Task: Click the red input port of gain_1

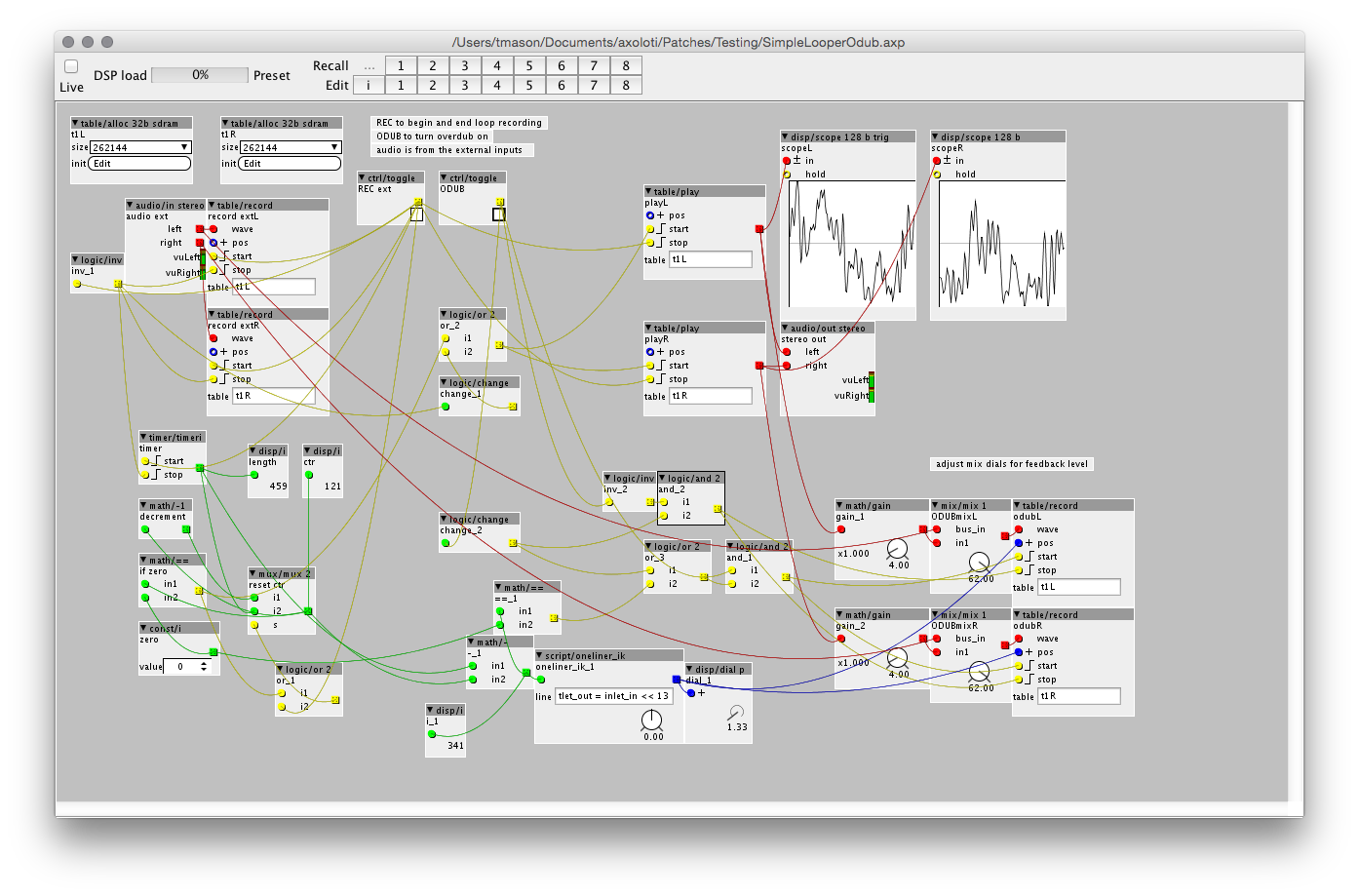Action: tap(841, 529)
